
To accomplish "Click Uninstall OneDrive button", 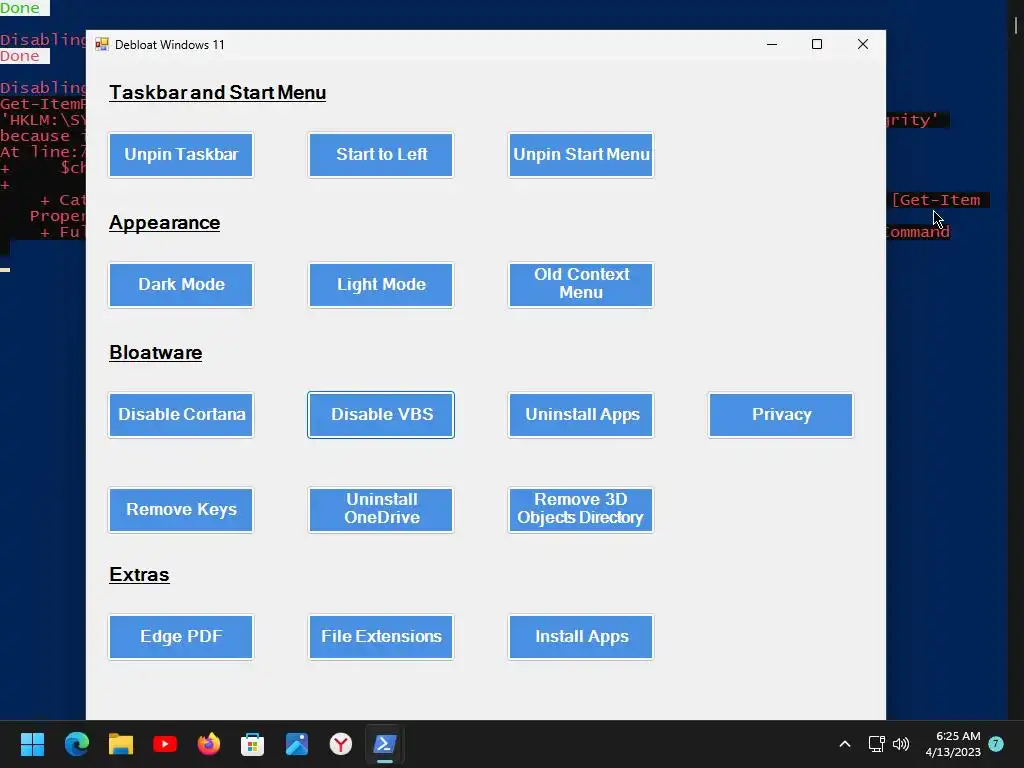I will click(x=381, y=510).
